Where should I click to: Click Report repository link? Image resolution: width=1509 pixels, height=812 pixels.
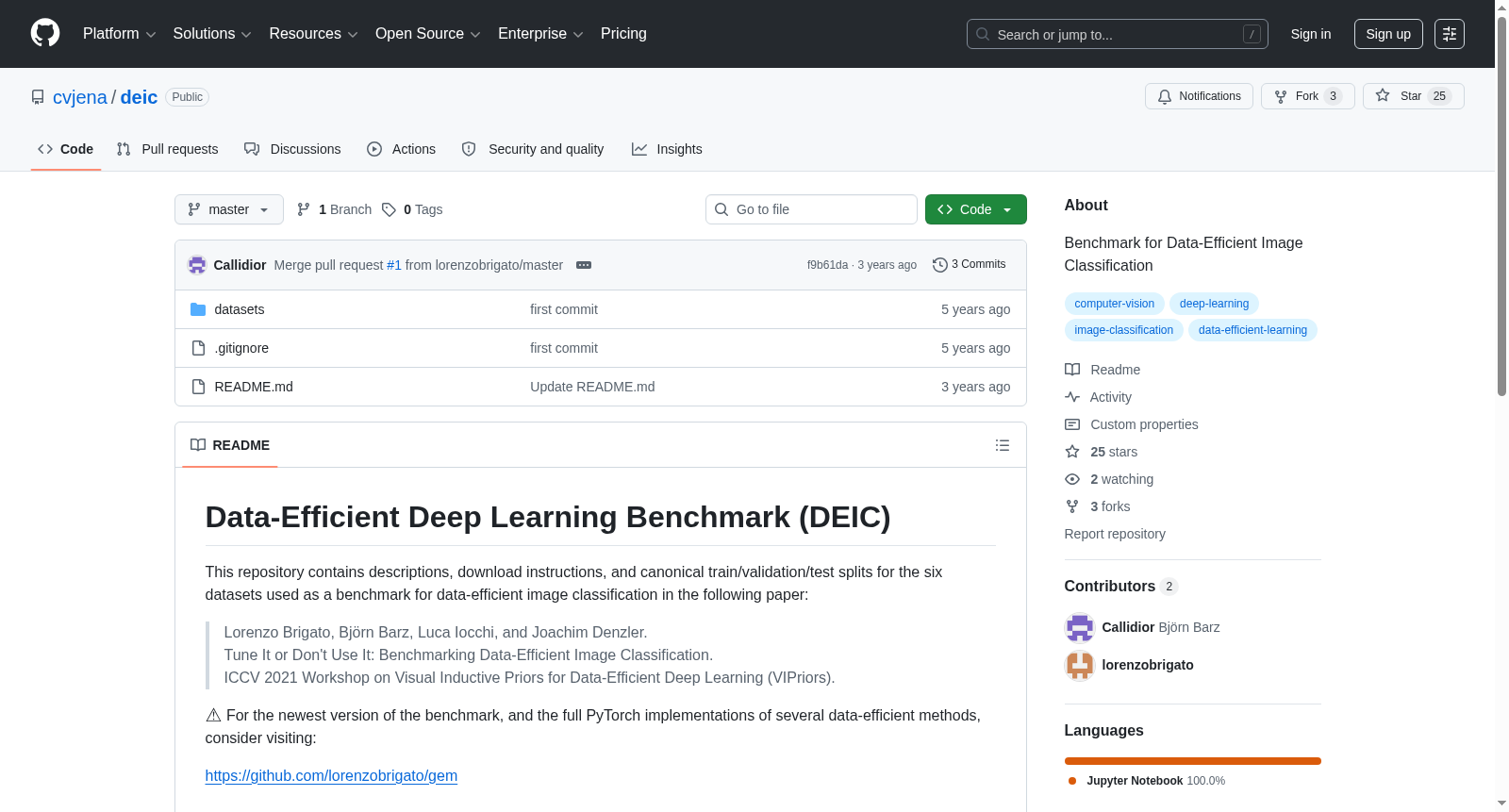click(x=1115, y=534)
